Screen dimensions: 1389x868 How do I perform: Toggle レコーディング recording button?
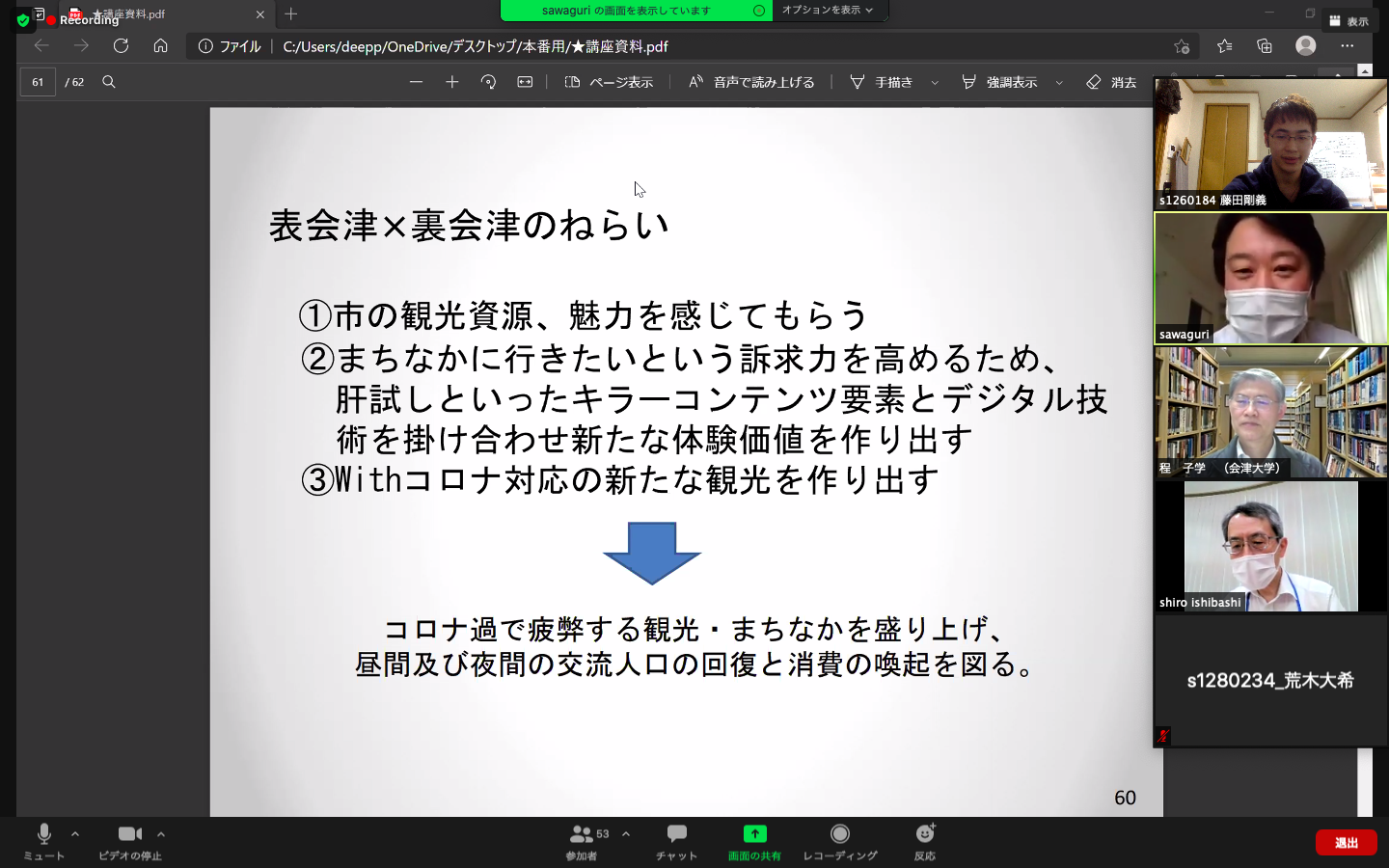pyautogui.click(x=840, y=841)
